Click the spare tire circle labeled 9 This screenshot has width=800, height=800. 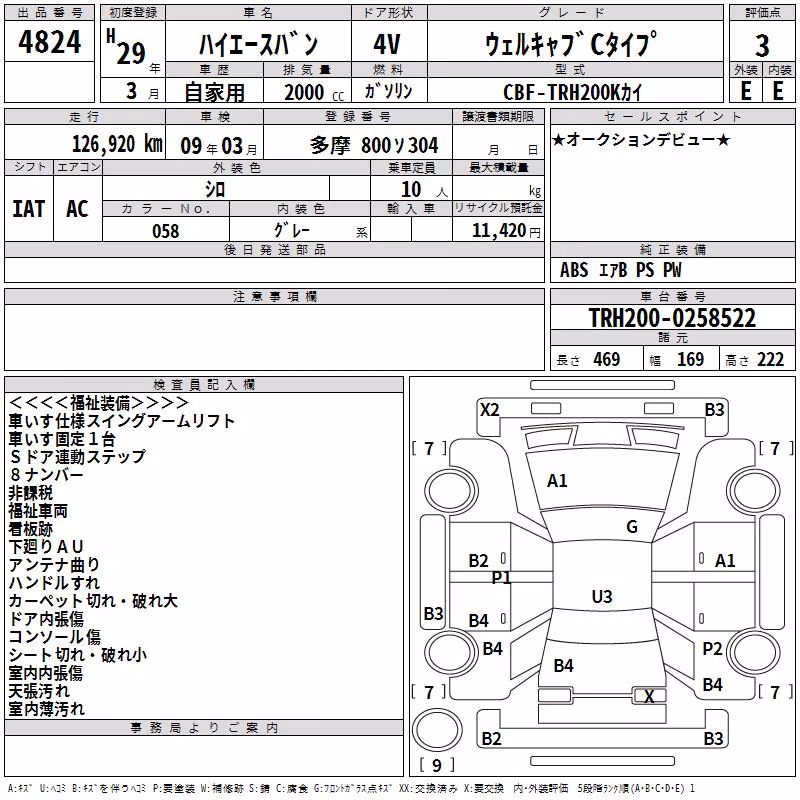click(437, 731)
